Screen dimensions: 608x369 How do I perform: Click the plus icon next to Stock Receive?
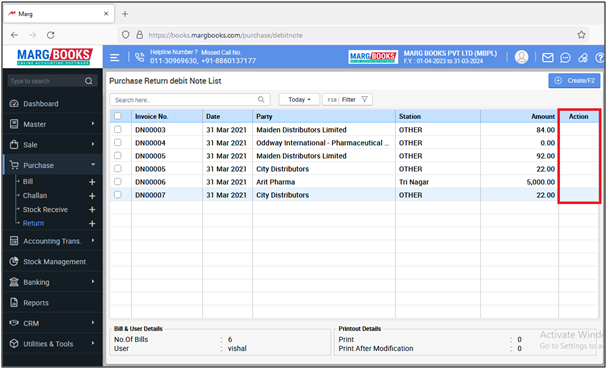coord(92,210)
